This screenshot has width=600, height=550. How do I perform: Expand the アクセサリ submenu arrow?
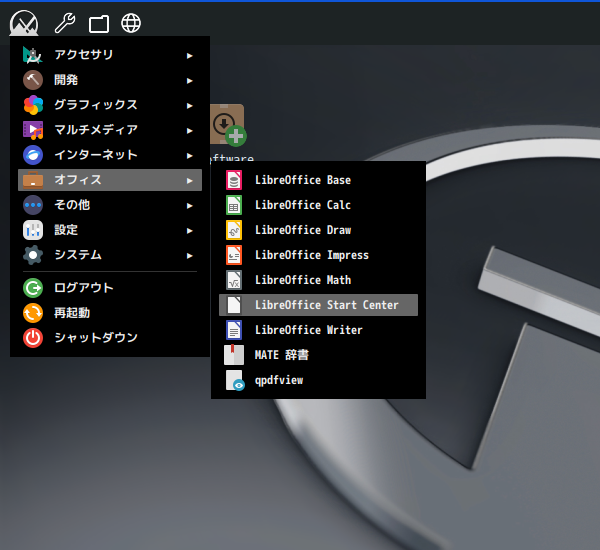pos(189,56)
